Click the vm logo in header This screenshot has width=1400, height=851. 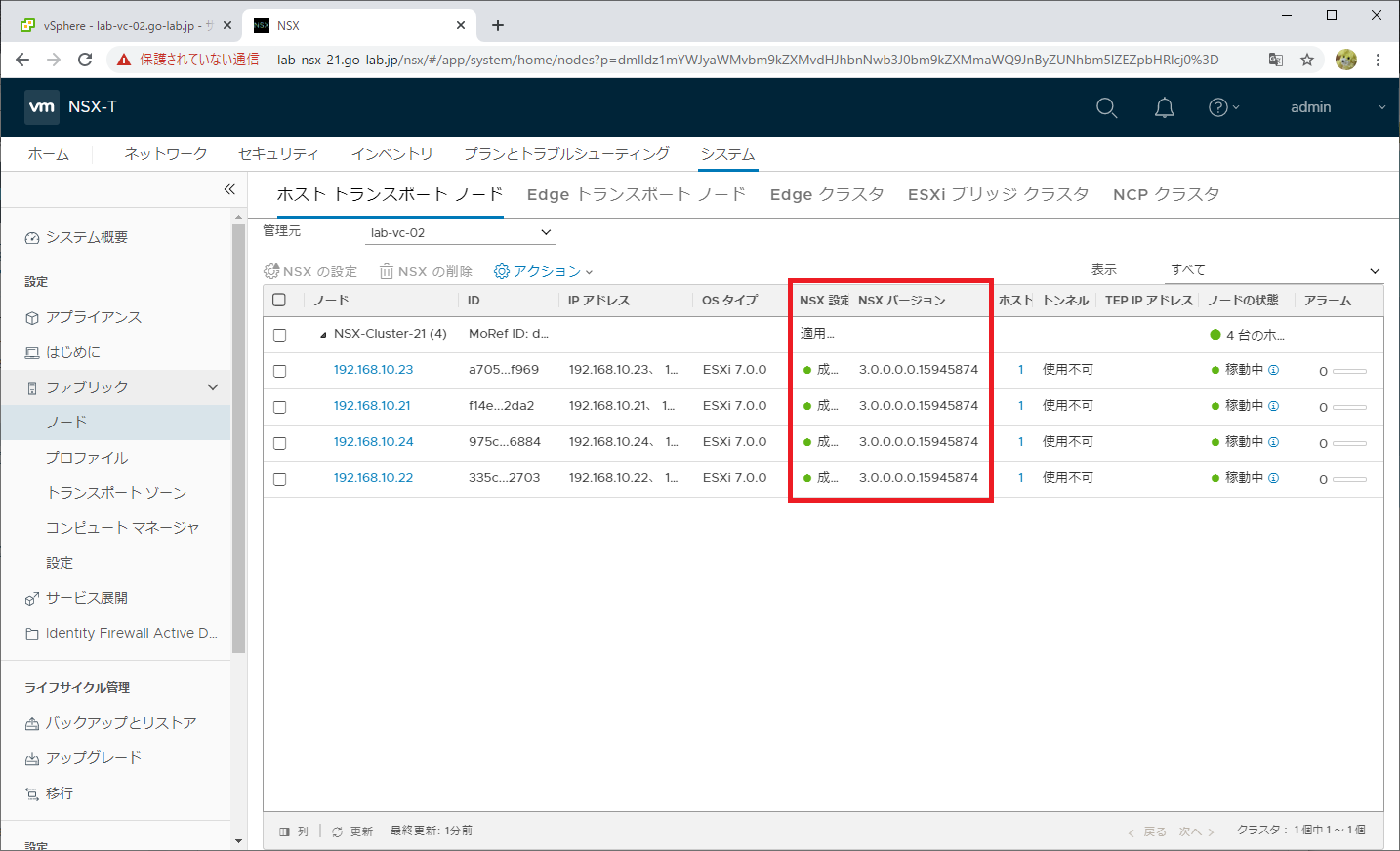pos(42,107)
